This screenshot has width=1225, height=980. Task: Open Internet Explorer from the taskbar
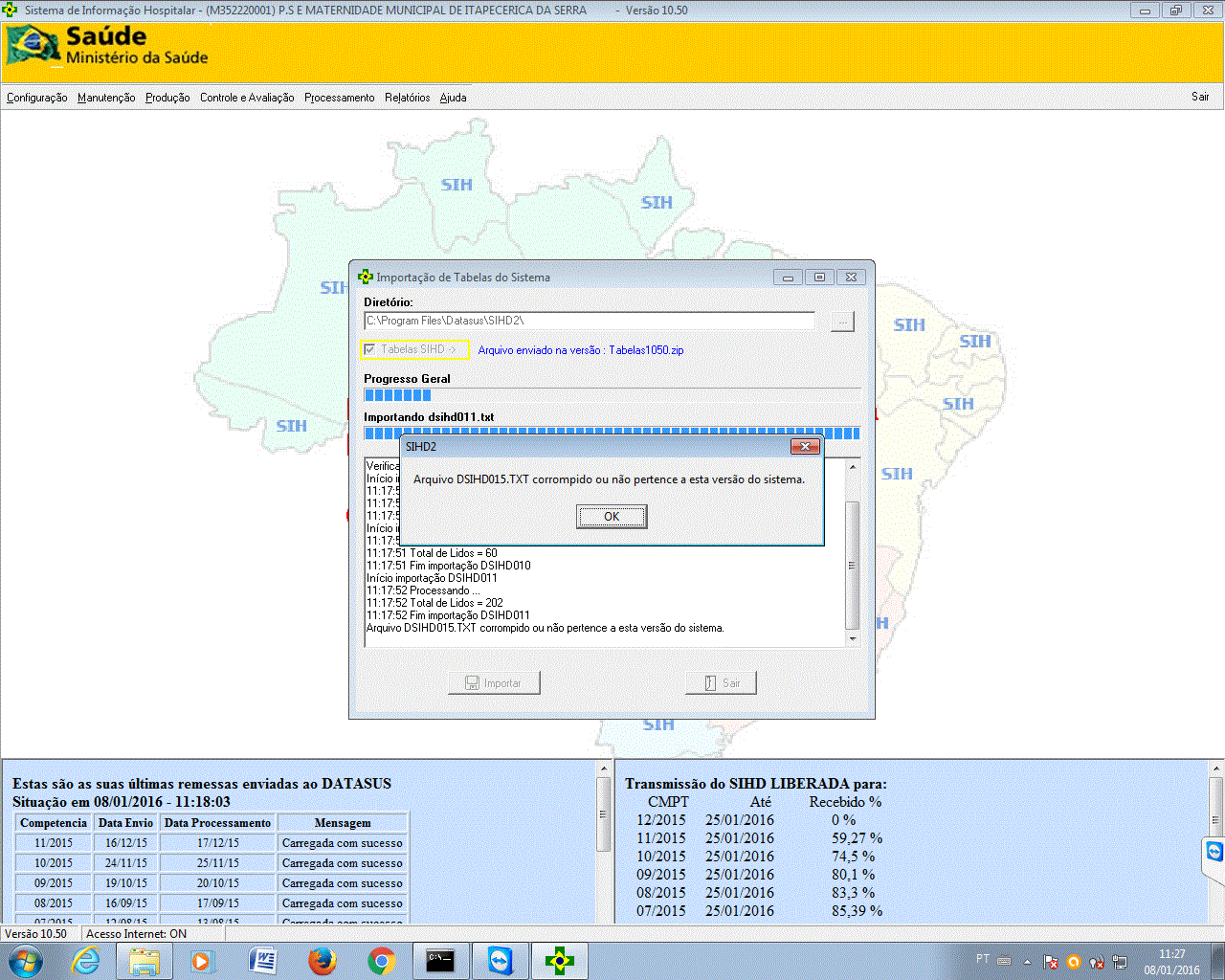[x=86, y=961]
